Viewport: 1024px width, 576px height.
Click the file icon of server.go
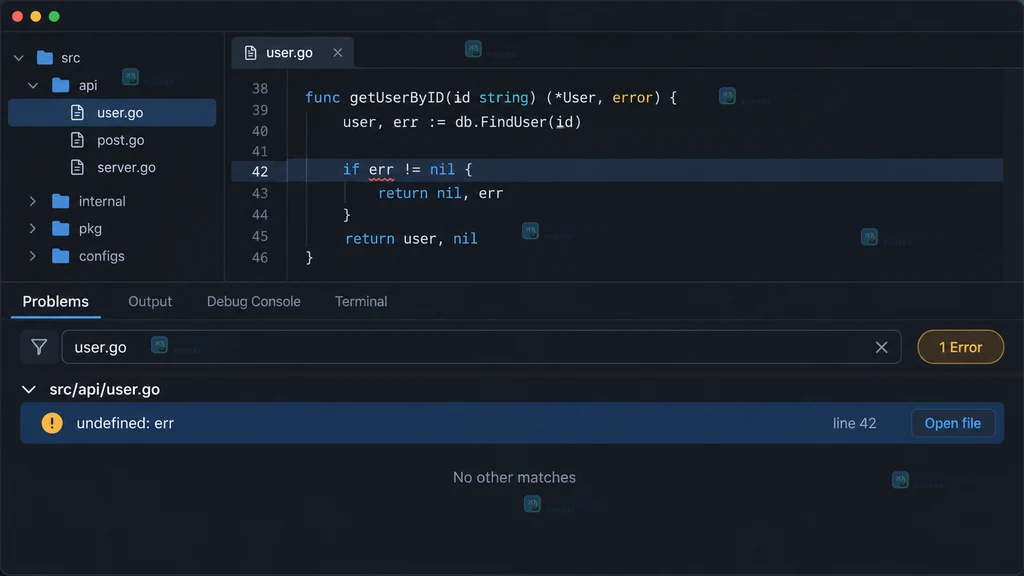(77, 167)
